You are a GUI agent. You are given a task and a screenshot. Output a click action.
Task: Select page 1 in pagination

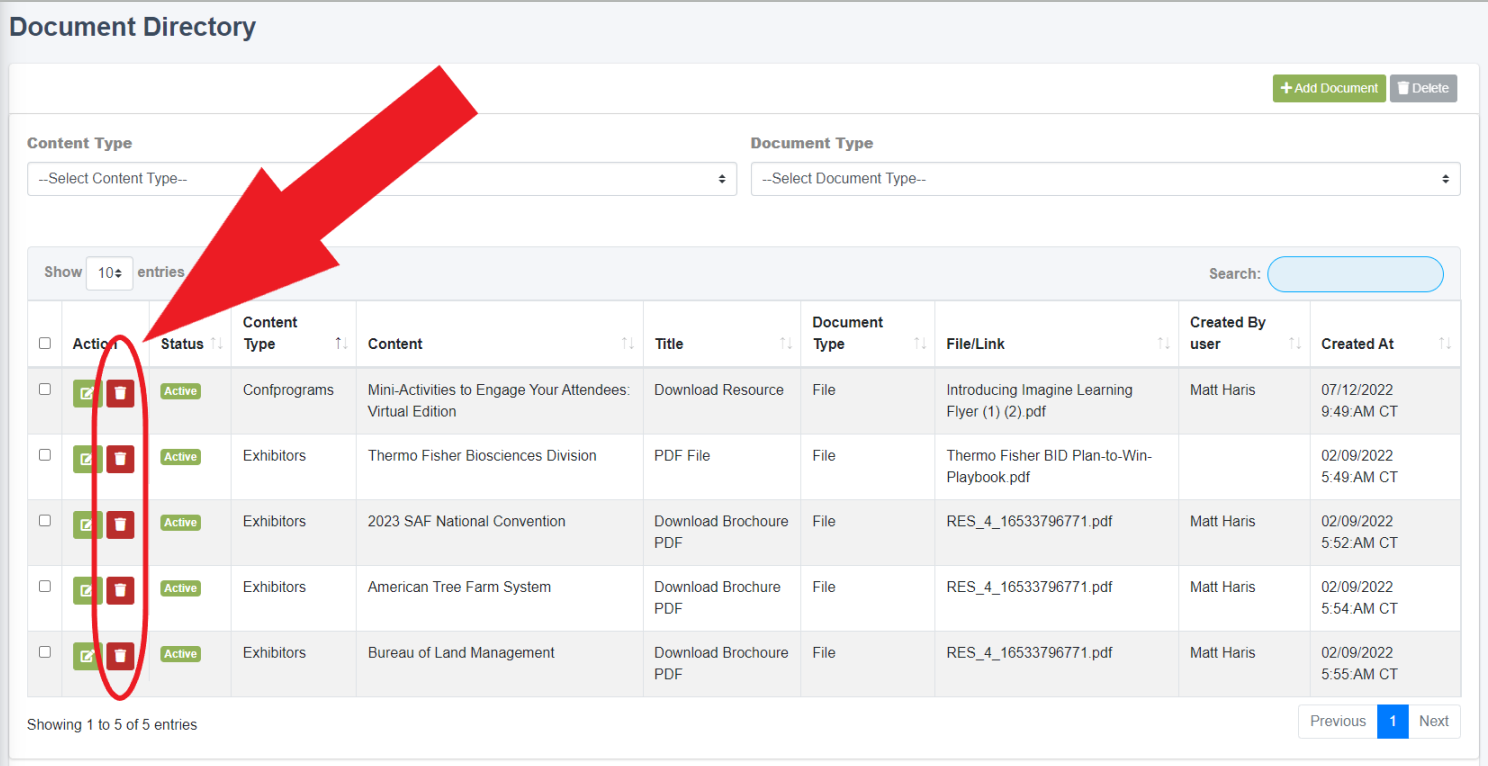(x=1392, y=721)
